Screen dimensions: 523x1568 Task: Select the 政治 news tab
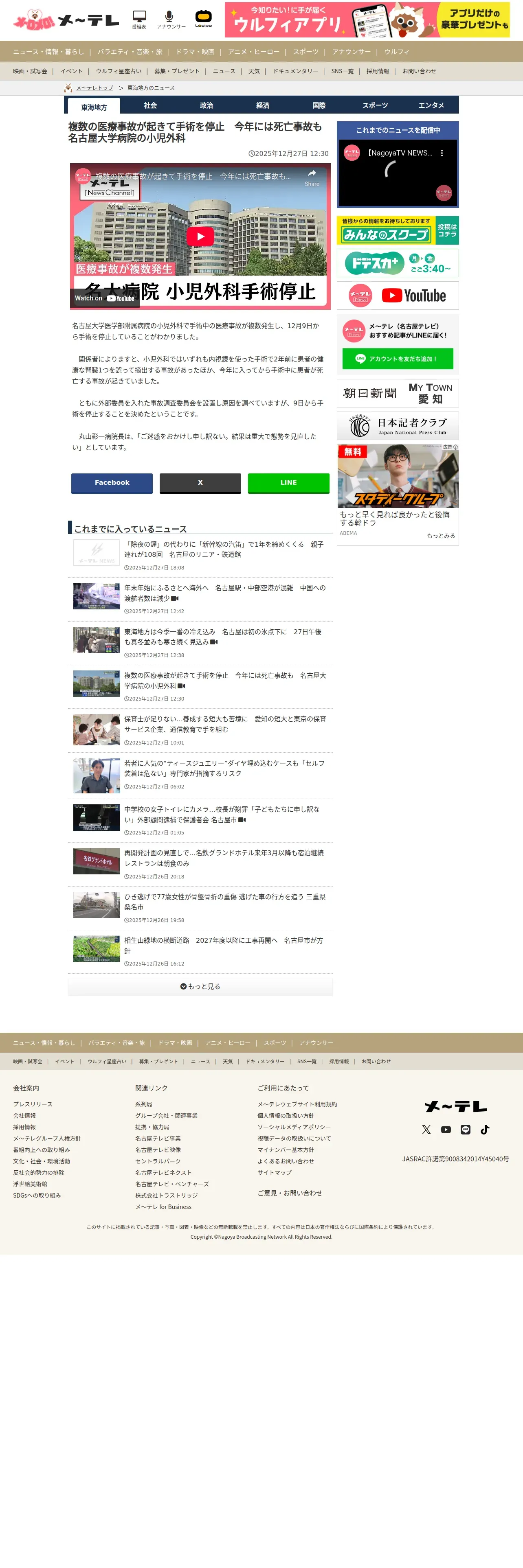coord(207,105)
